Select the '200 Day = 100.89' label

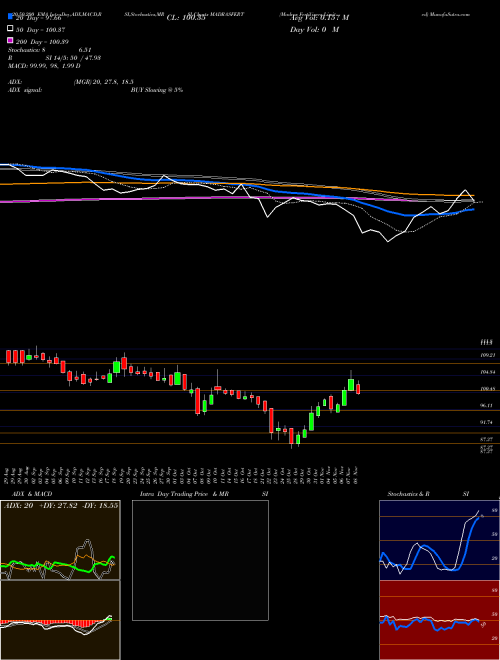click(x=43, y=42)
